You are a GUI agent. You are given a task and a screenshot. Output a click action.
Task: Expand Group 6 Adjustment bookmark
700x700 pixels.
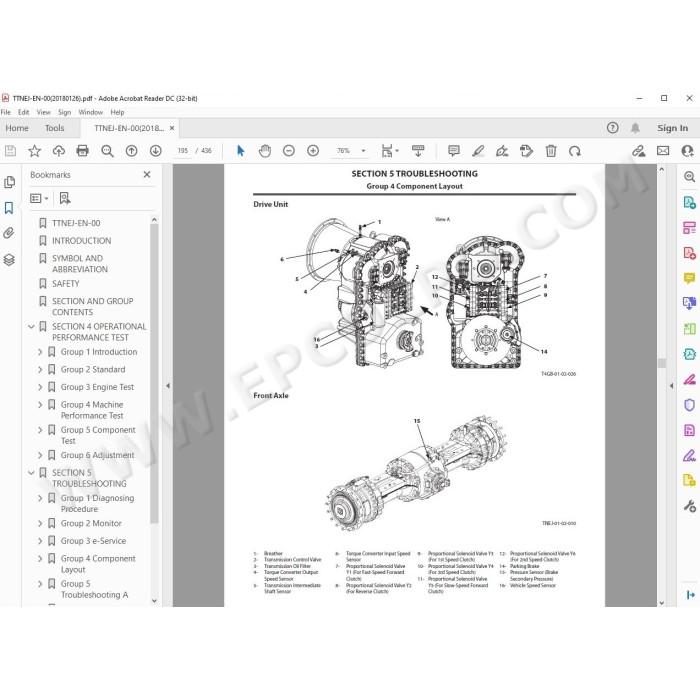(40, 455)
